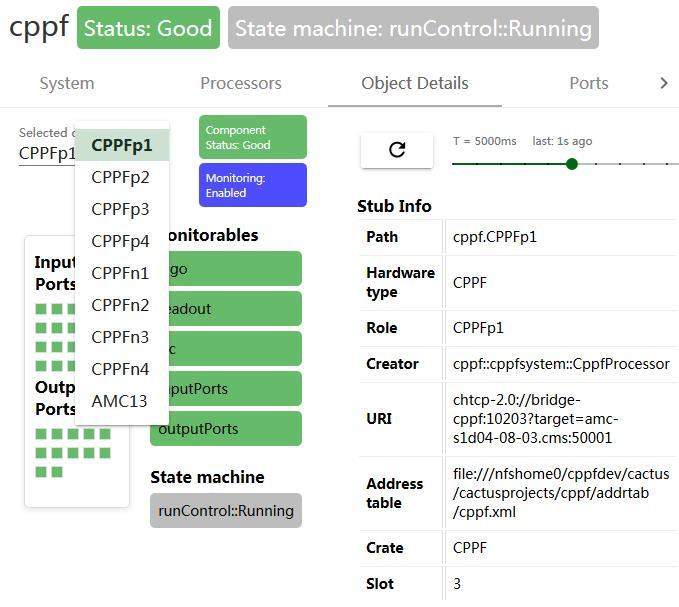Screen dimensions: 679x607
Task: Click the 'T = 5000ms' interval label
Action: [x=485, y=141]
